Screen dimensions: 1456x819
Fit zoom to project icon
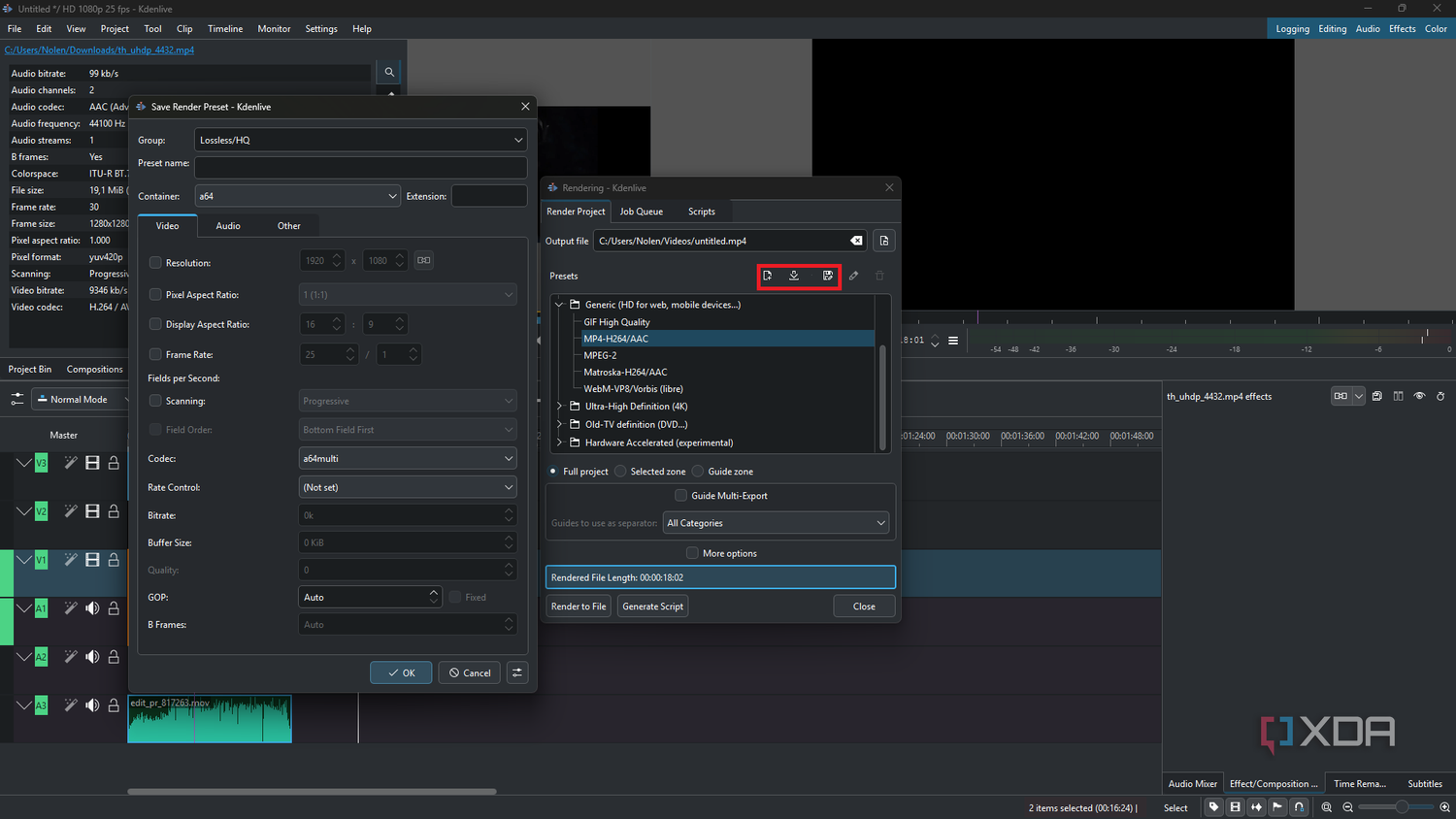coord(1327,807)
